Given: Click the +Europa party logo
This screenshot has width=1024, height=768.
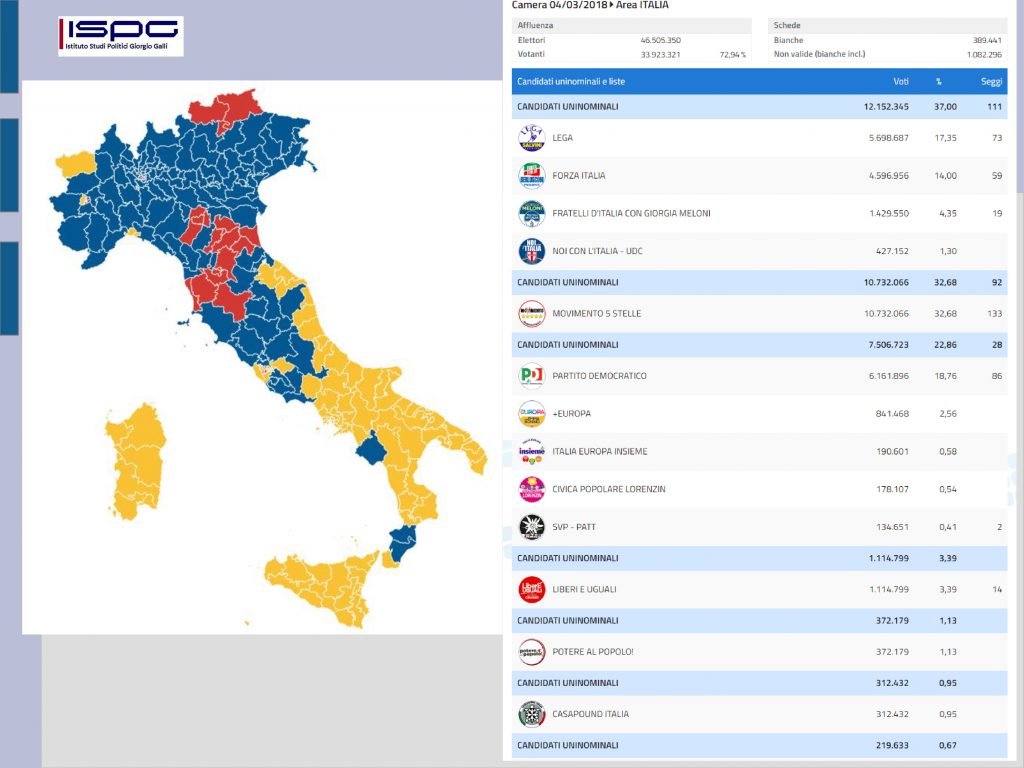Looking at the screenshot, I should tap(531, 413).
